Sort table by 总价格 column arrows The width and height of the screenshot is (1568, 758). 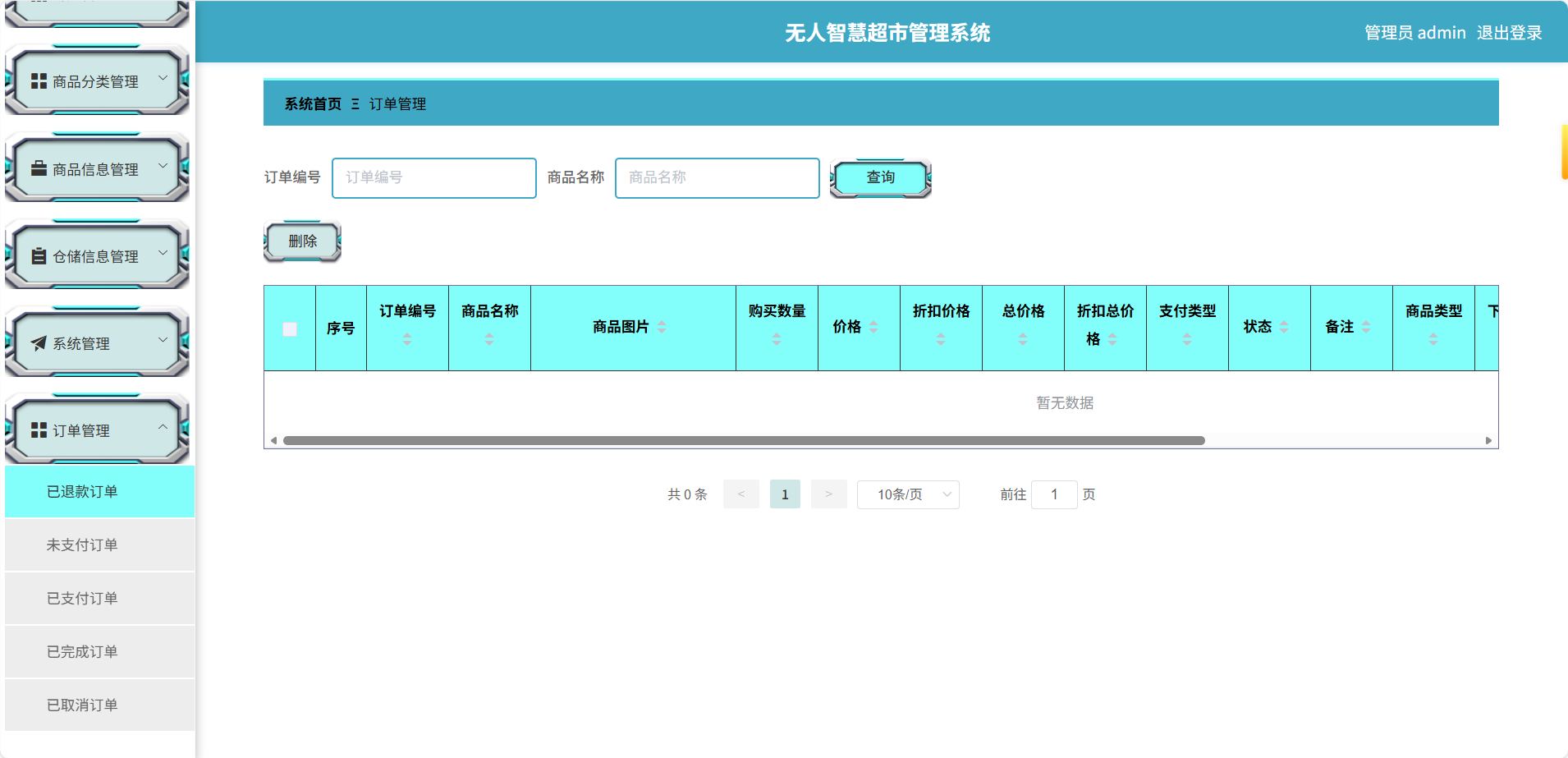coord(1023,338)
